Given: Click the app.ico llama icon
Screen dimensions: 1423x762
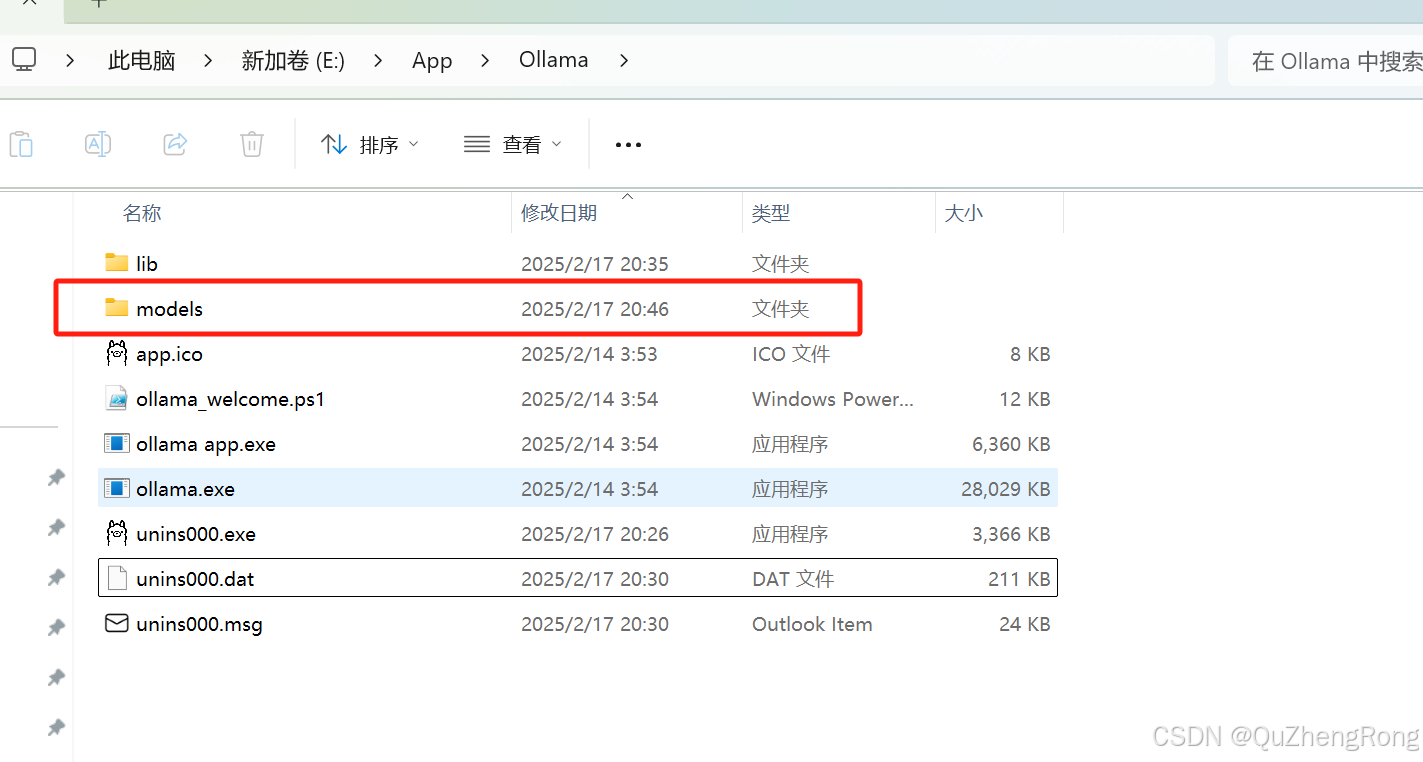Looking at the screenshot, I should pyautogui.click(x=117, y=353).
